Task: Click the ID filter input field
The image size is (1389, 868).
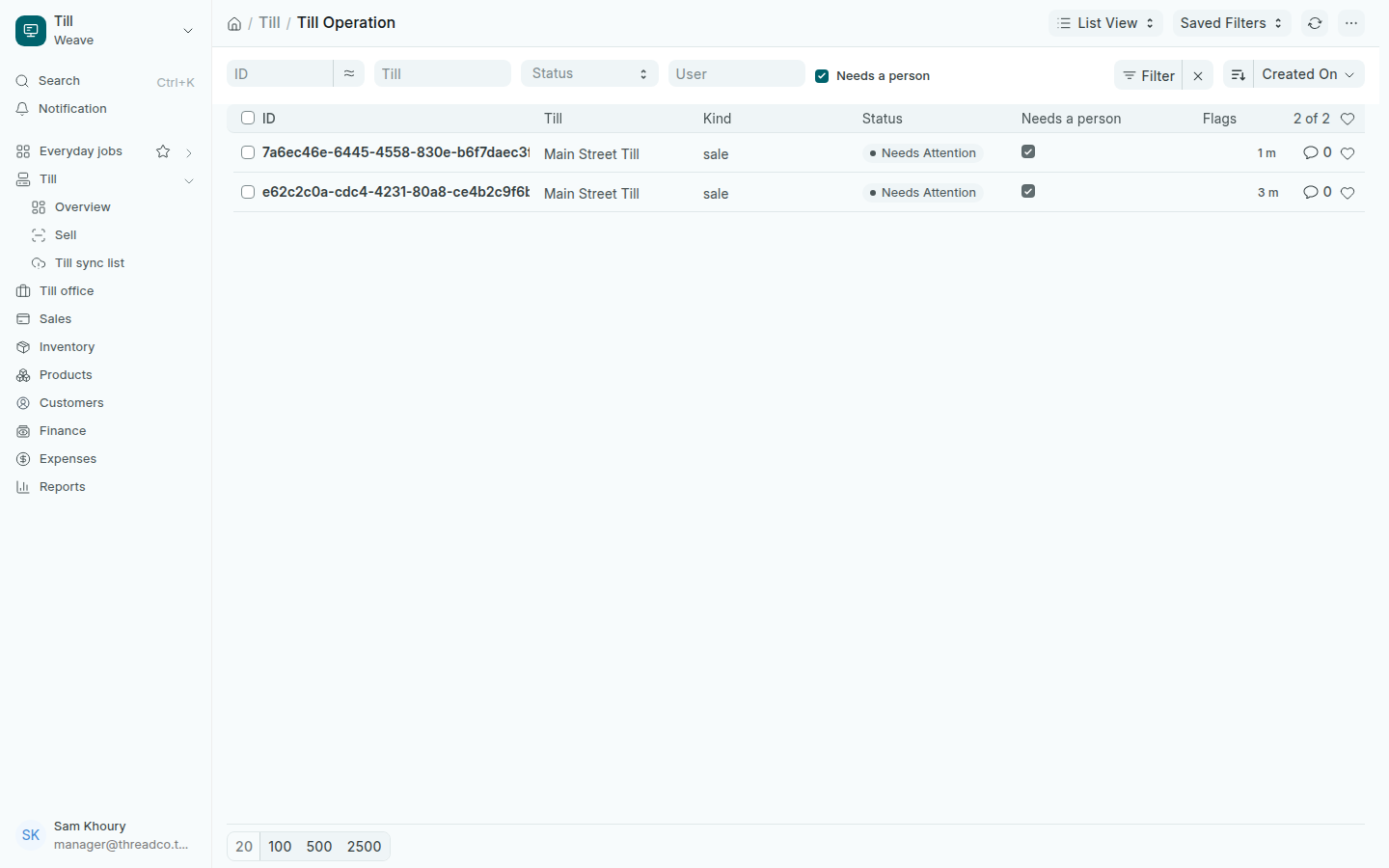Action: click(280, 73)
